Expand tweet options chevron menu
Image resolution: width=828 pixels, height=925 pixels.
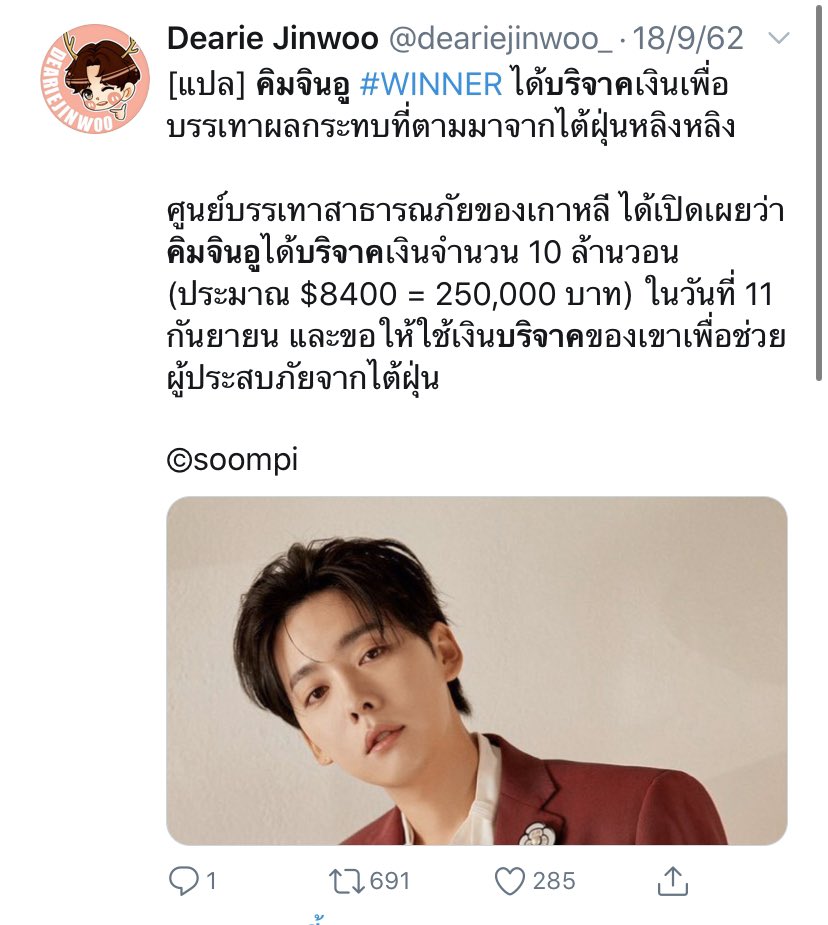(x=779, y=38)
